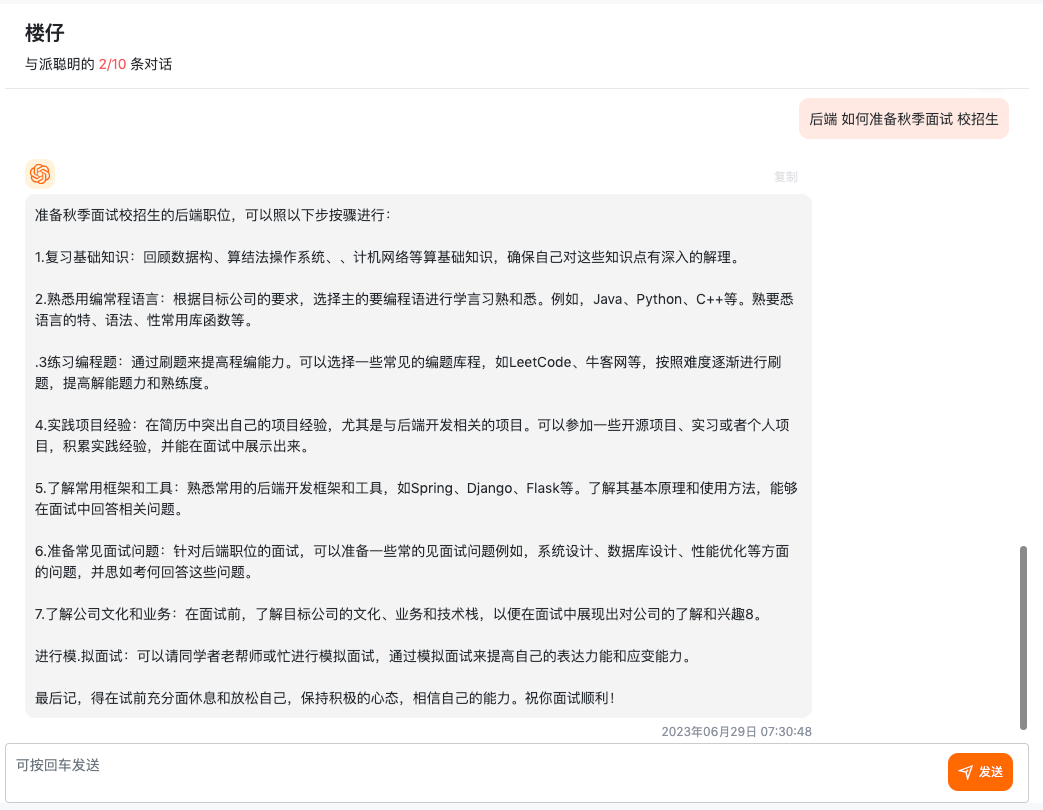
Task: Click the chat title 楼仔
Action: point(45,33)
